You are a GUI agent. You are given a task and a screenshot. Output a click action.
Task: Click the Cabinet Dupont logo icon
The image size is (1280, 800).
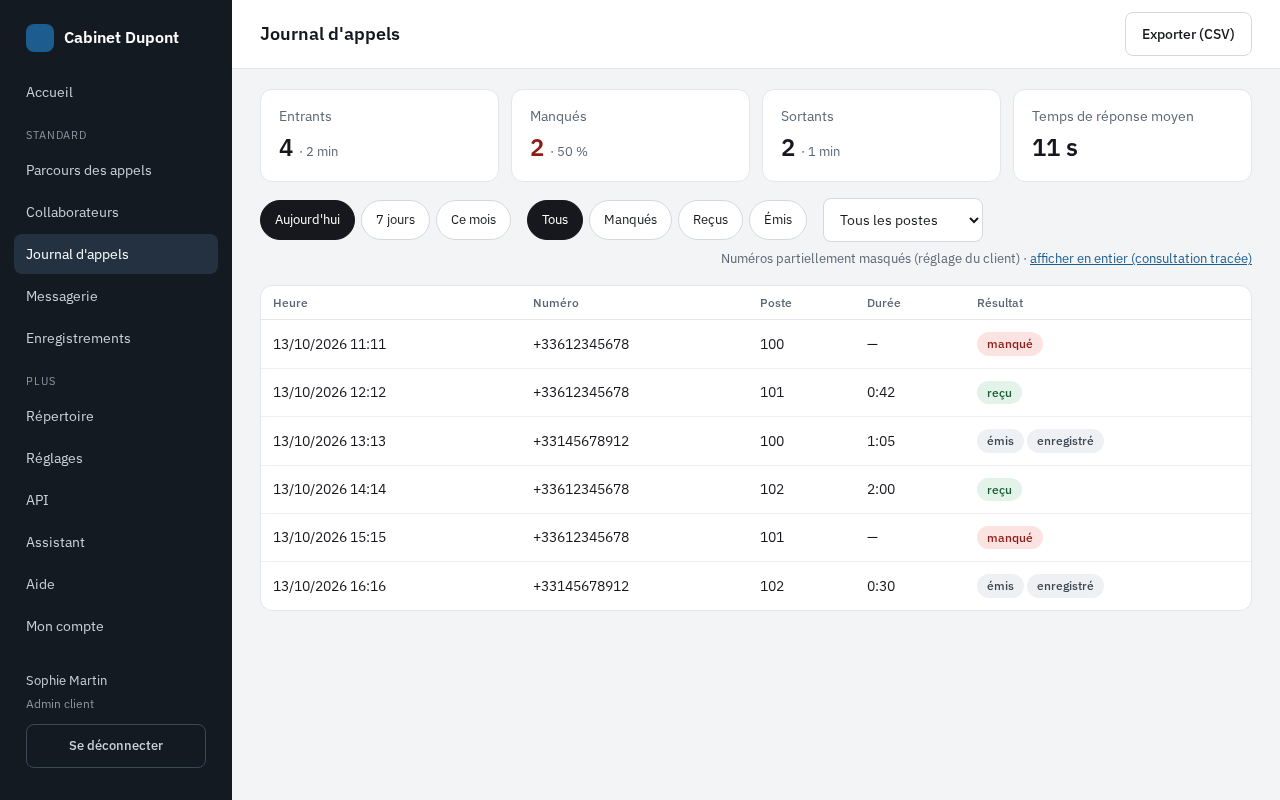pyautogui.click(x=40, y=38)
